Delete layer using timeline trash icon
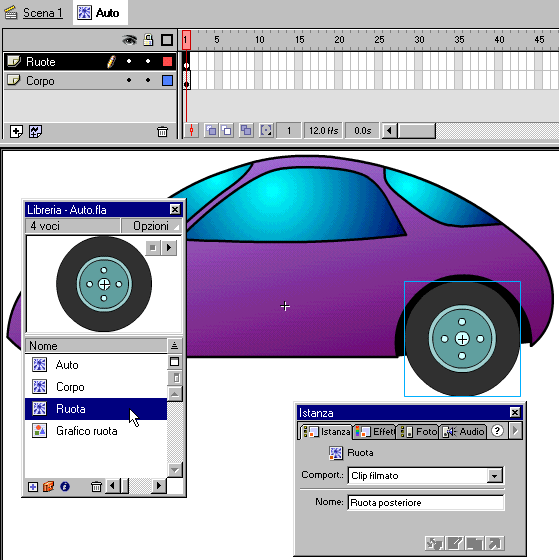 (162, 131)
